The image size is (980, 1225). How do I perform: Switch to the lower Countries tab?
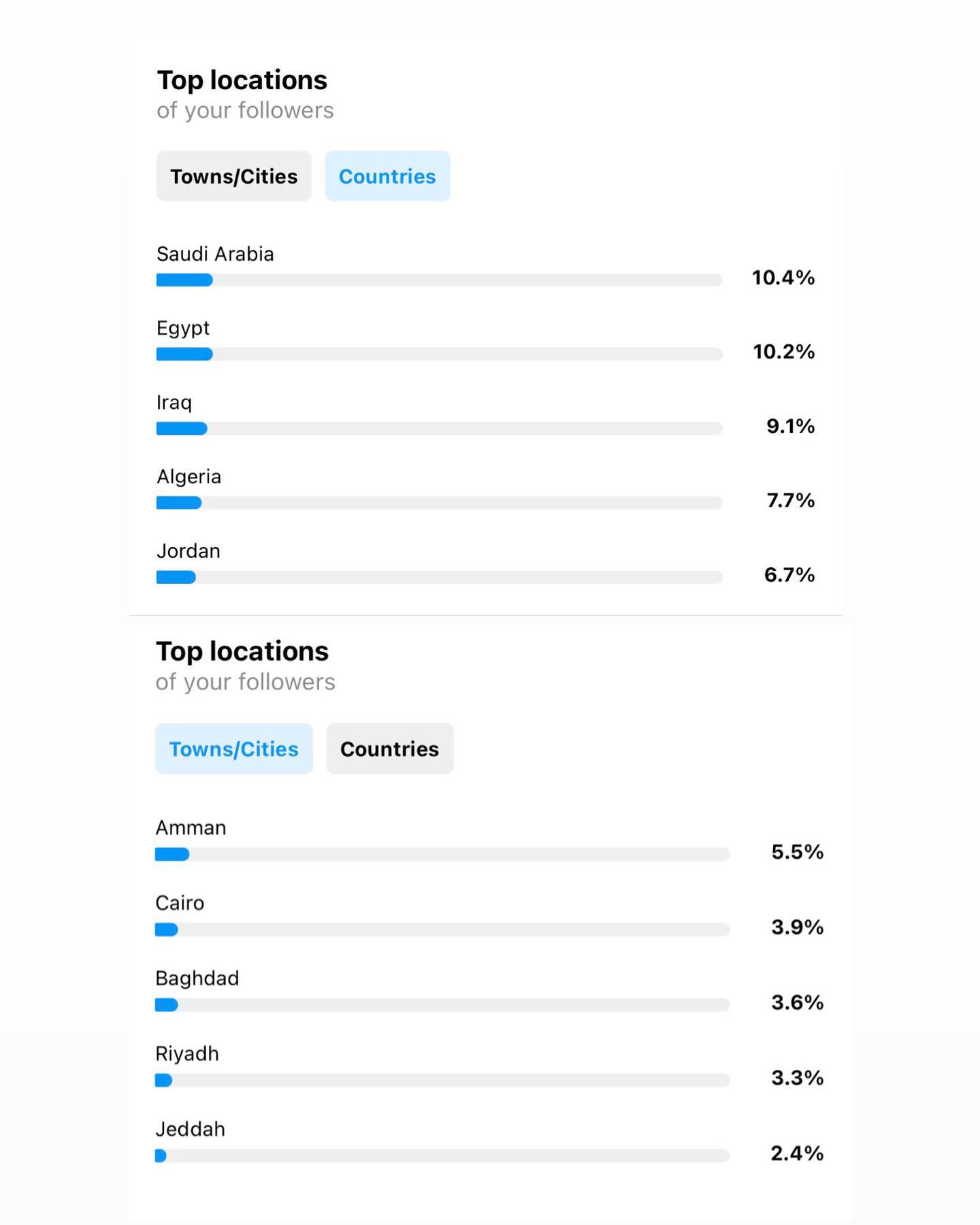389,749
